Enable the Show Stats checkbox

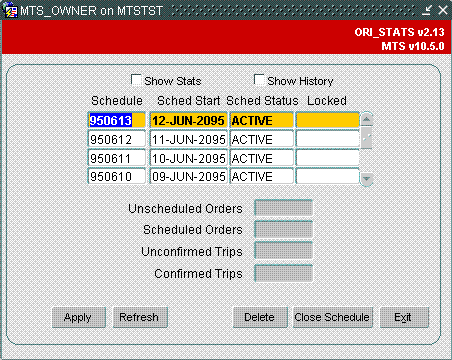(x=136, y=80)
